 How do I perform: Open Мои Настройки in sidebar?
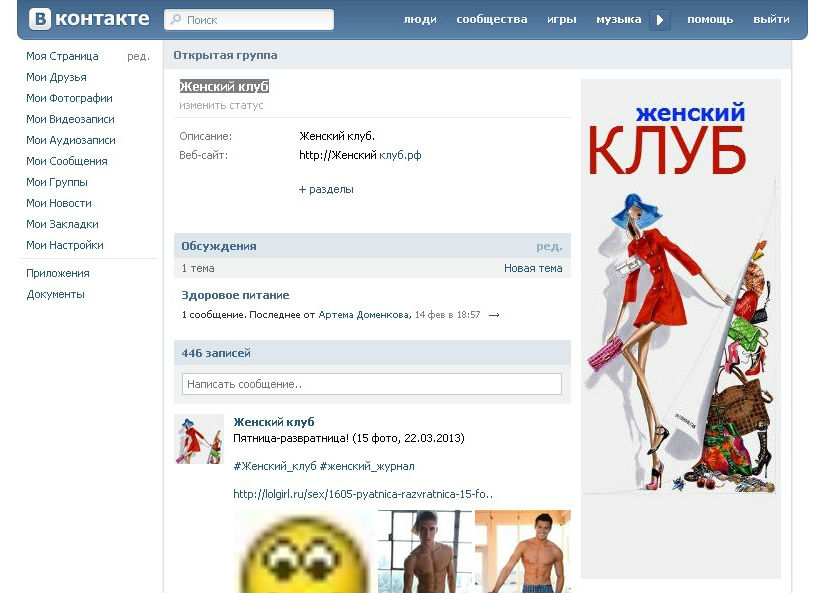(x=65, y=245)
